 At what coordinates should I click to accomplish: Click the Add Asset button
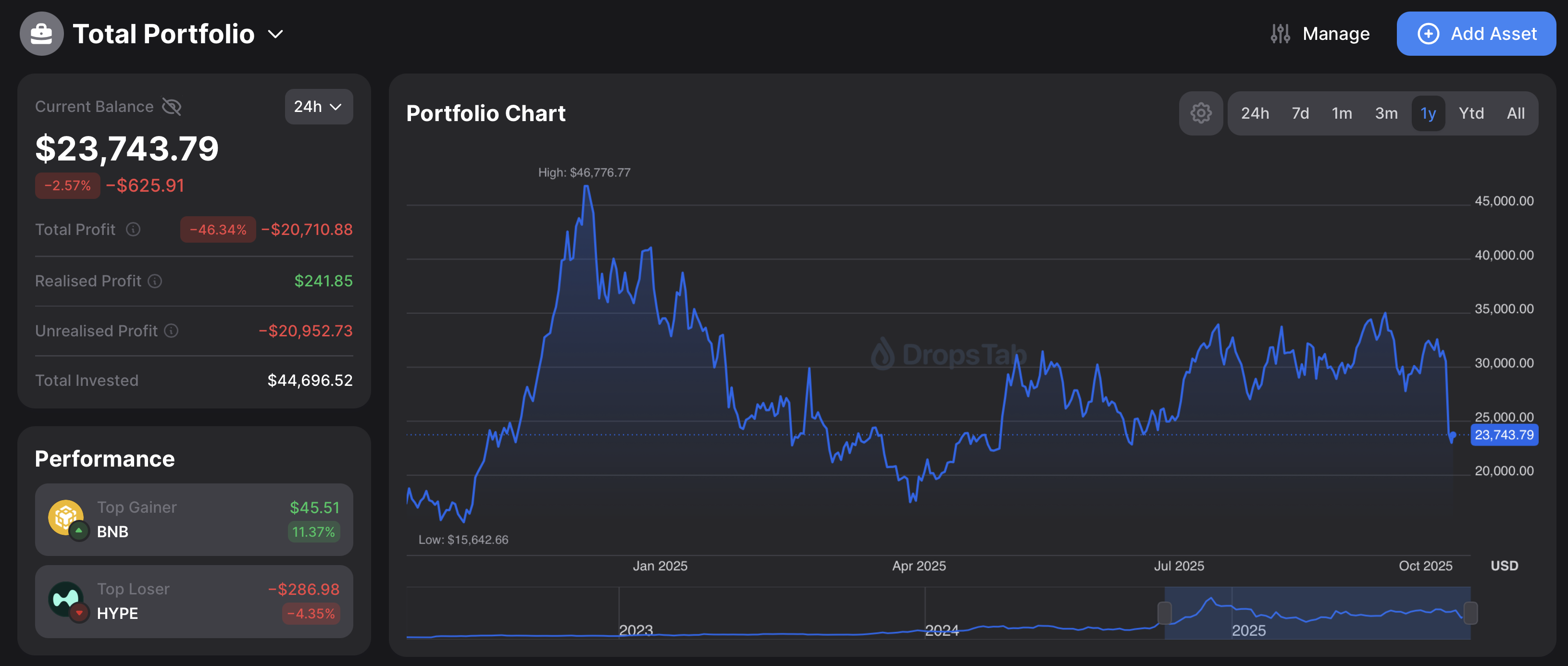click(1476, 34)
